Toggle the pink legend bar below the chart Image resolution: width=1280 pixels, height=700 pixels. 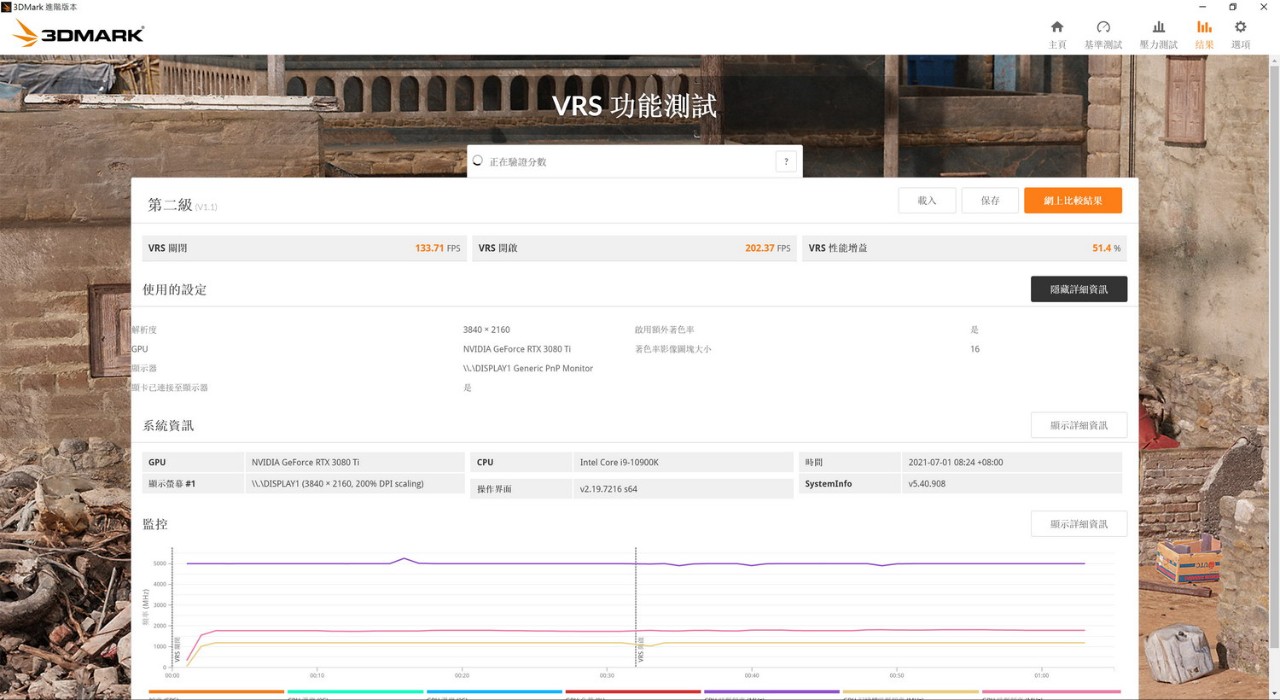tap(1050, 692)
